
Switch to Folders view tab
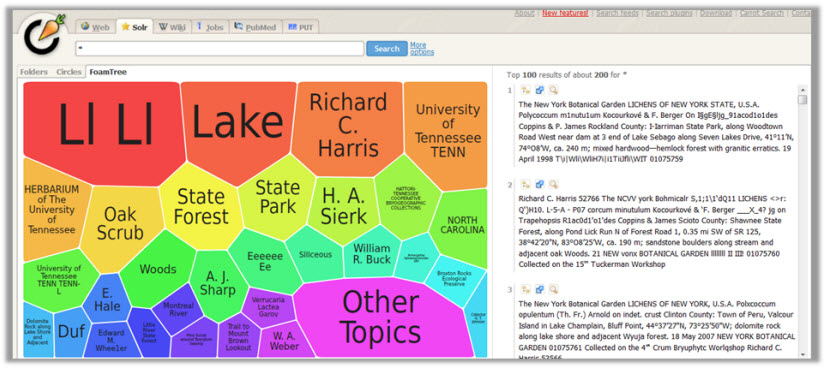coord(34,72)
